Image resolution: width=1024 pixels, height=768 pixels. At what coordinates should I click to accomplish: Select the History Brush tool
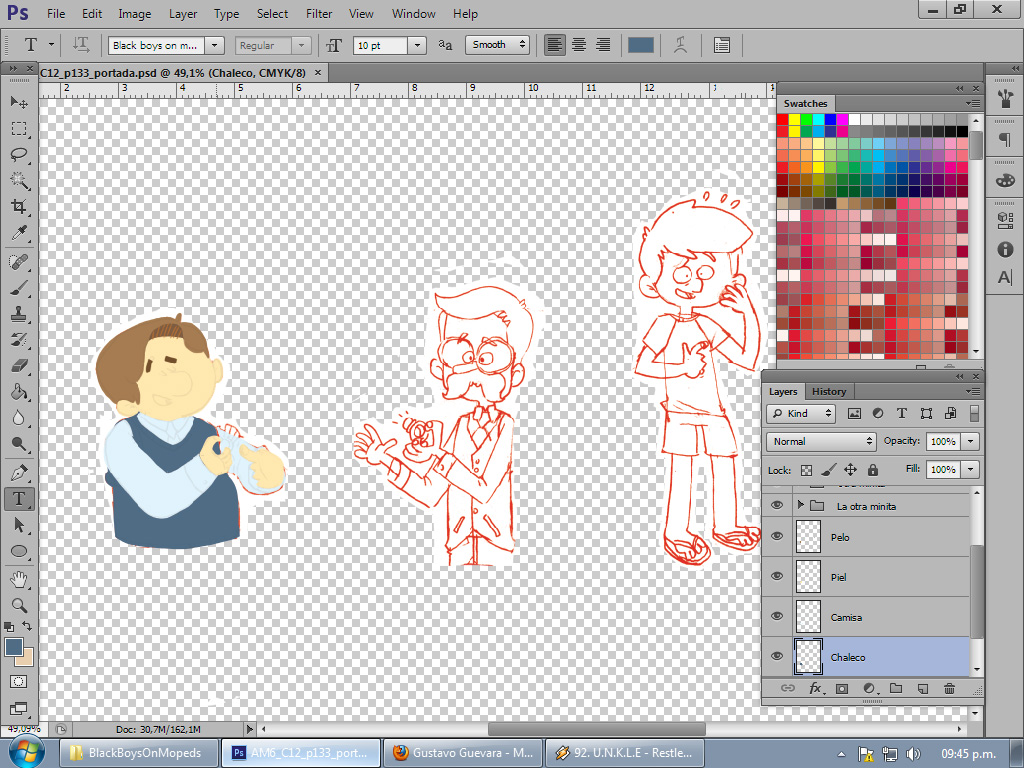click(x=19, y=340)
